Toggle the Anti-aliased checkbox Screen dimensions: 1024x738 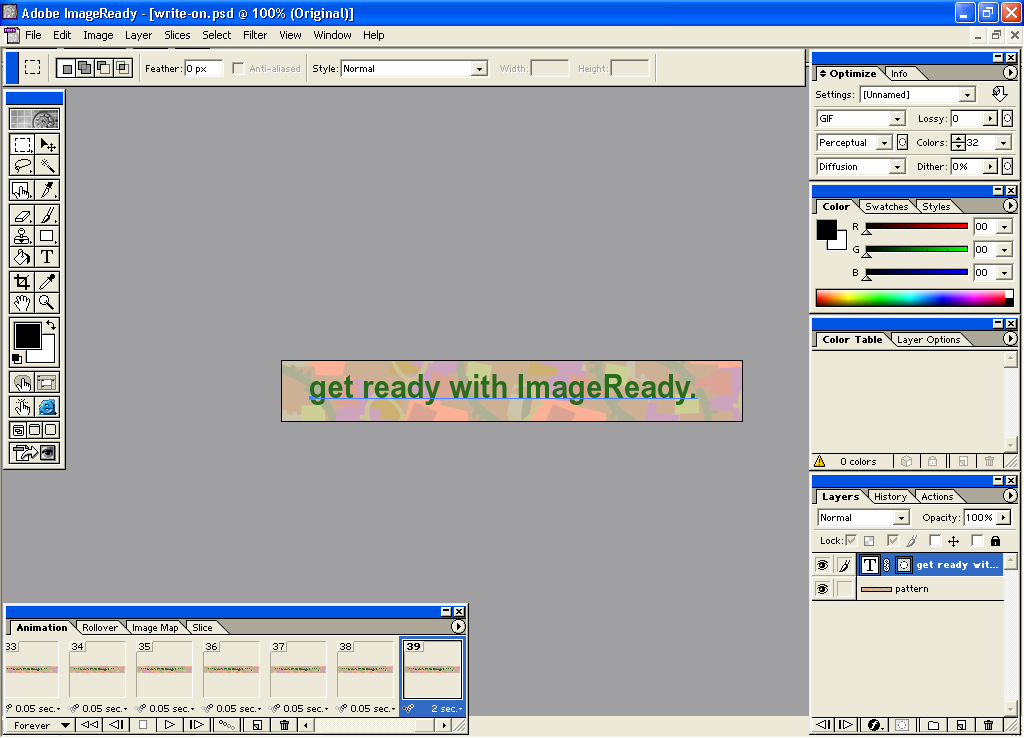pos(238,69)
